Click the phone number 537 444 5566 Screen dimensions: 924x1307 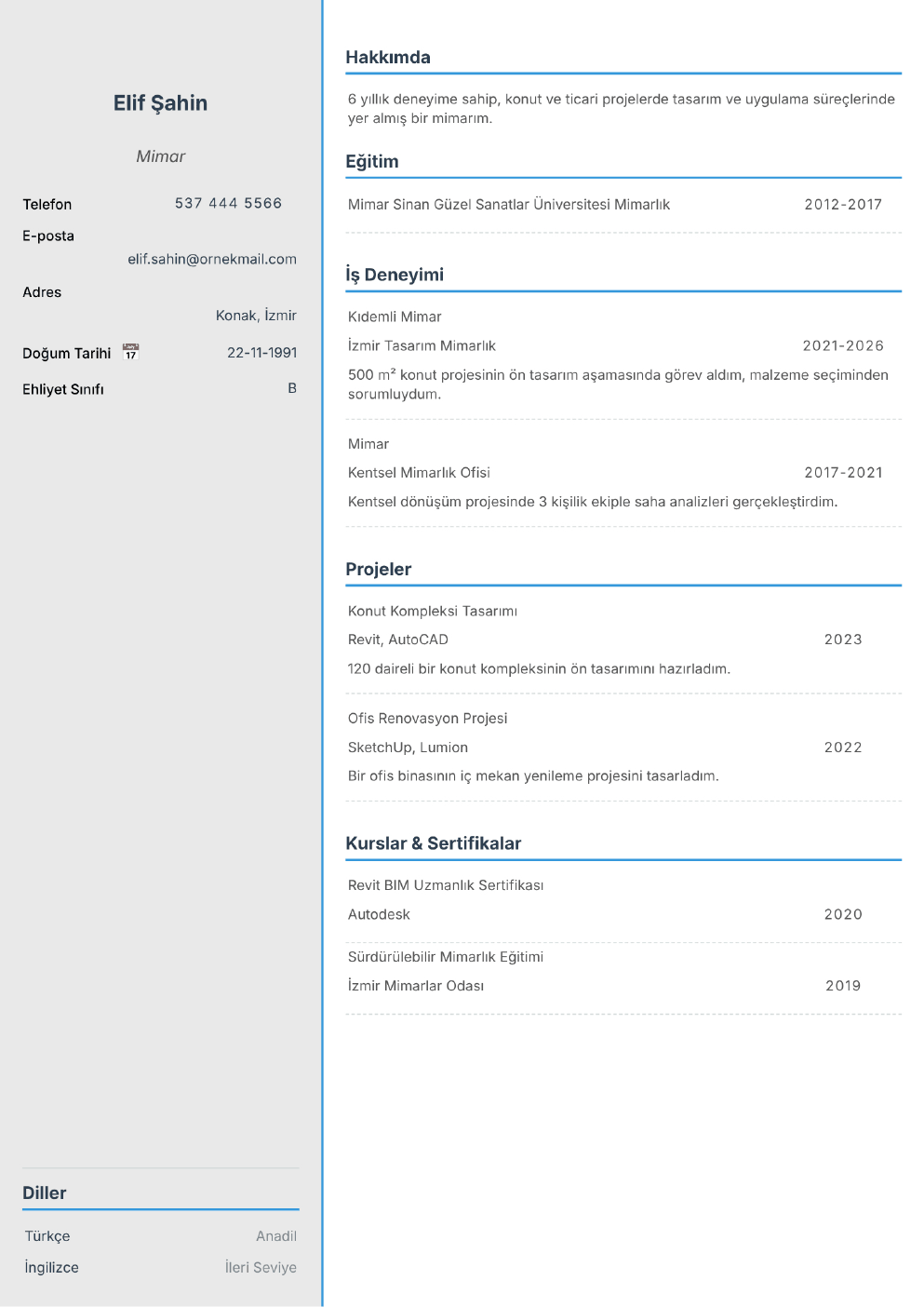(228, 203)
